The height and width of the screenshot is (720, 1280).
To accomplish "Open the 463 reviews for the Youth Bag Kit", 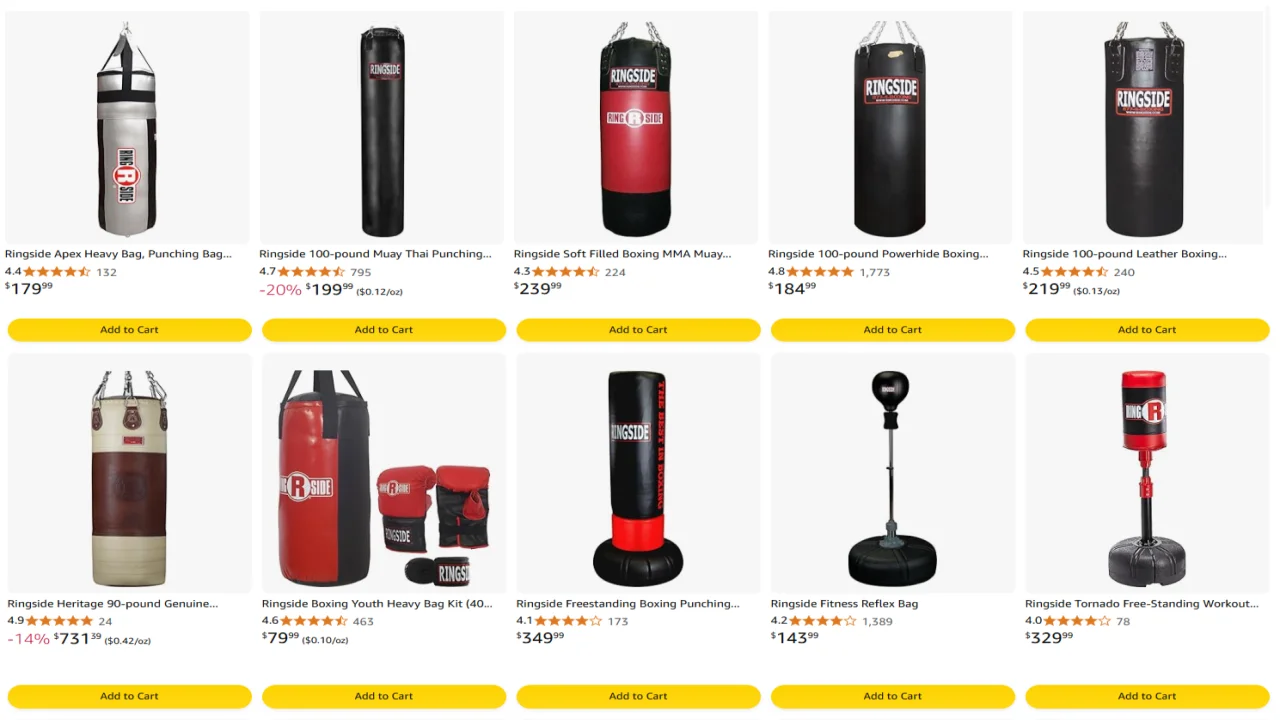I will pyautogui.click(x=363, y=621).
